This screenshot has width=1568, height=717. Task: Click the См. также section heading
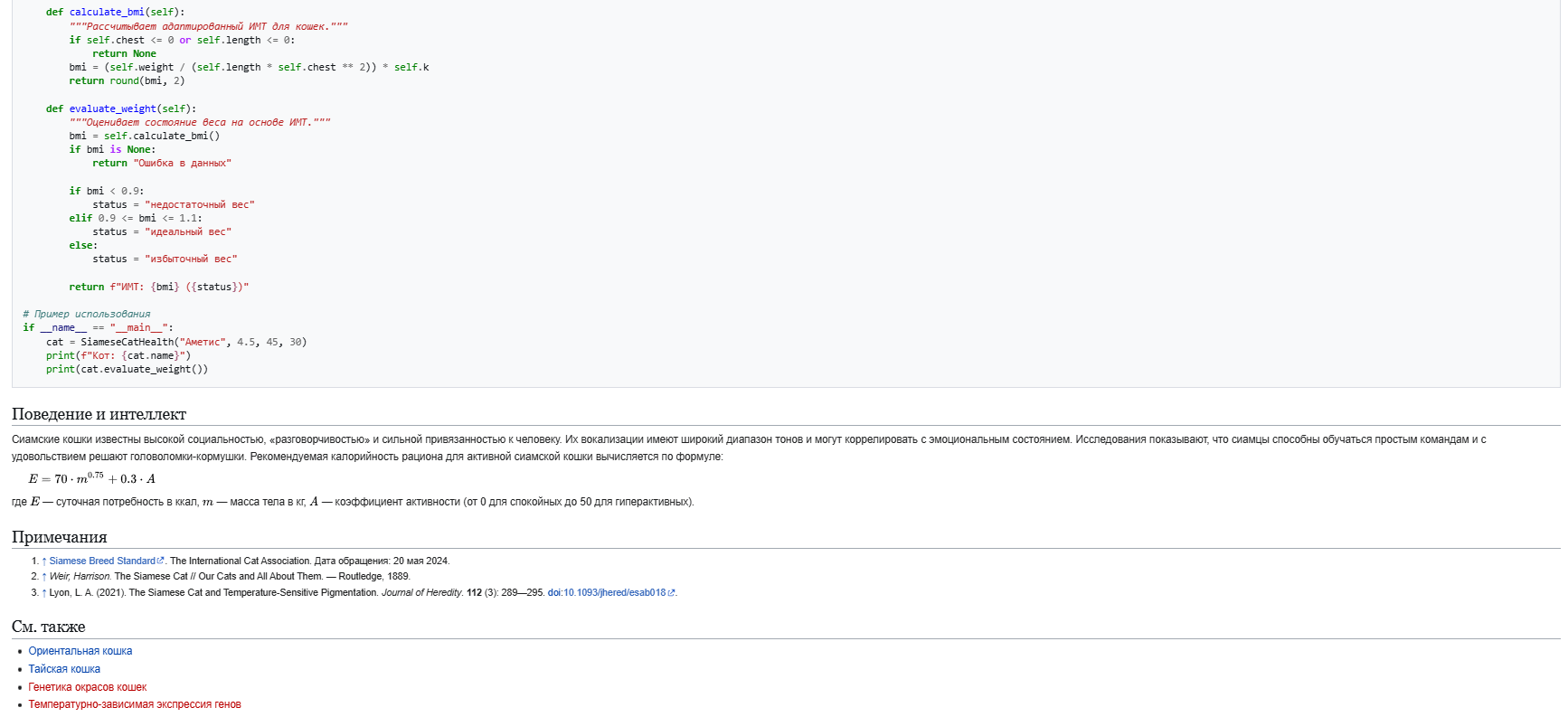(48, 627)
